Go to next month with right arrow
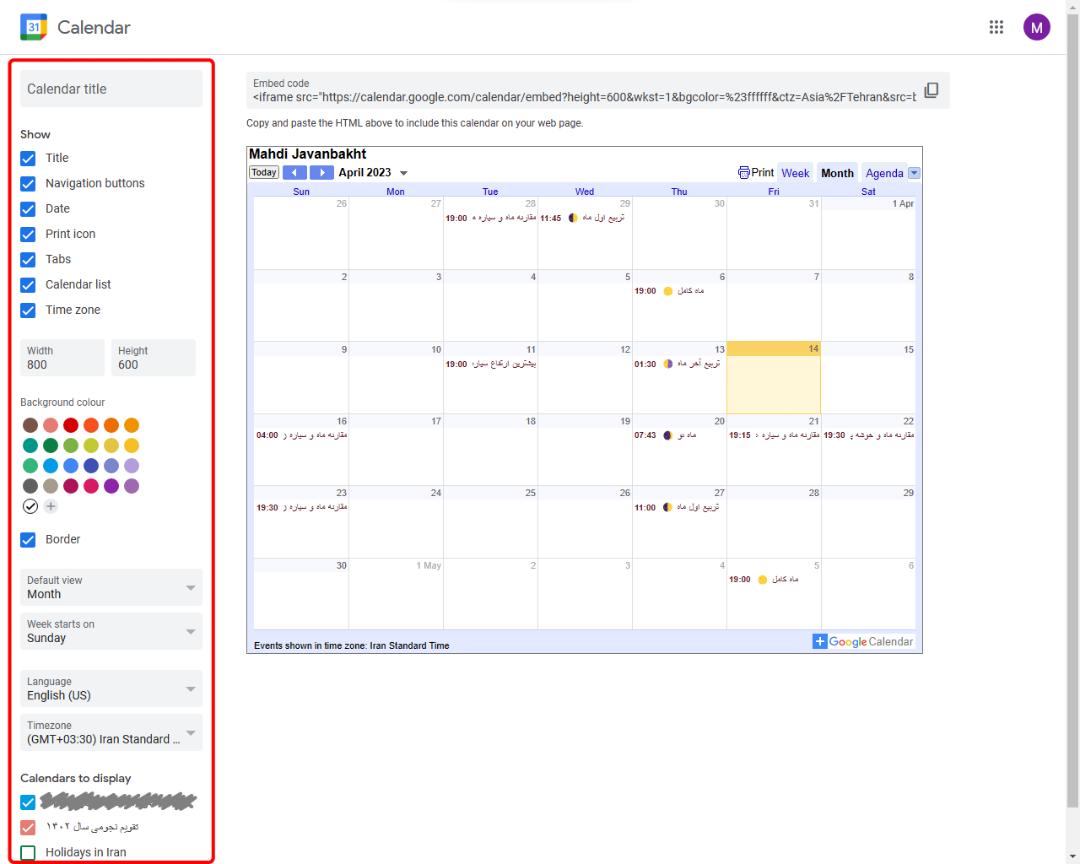This screenshot has height=864, width=1080. 322,172
